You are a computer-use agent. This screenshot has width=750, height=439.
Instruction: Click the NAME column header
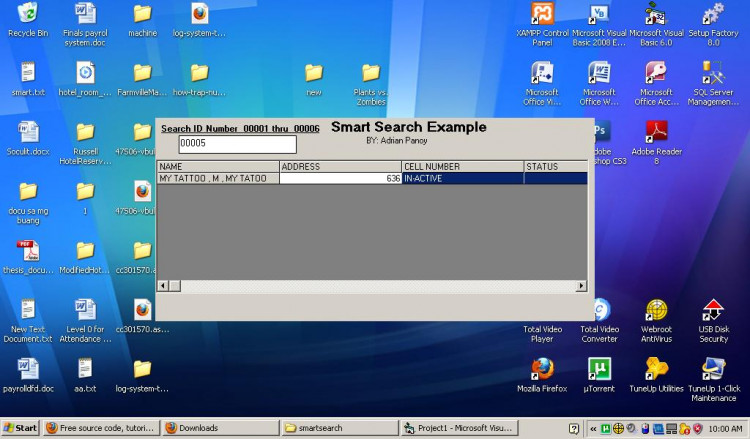point(217,166)
